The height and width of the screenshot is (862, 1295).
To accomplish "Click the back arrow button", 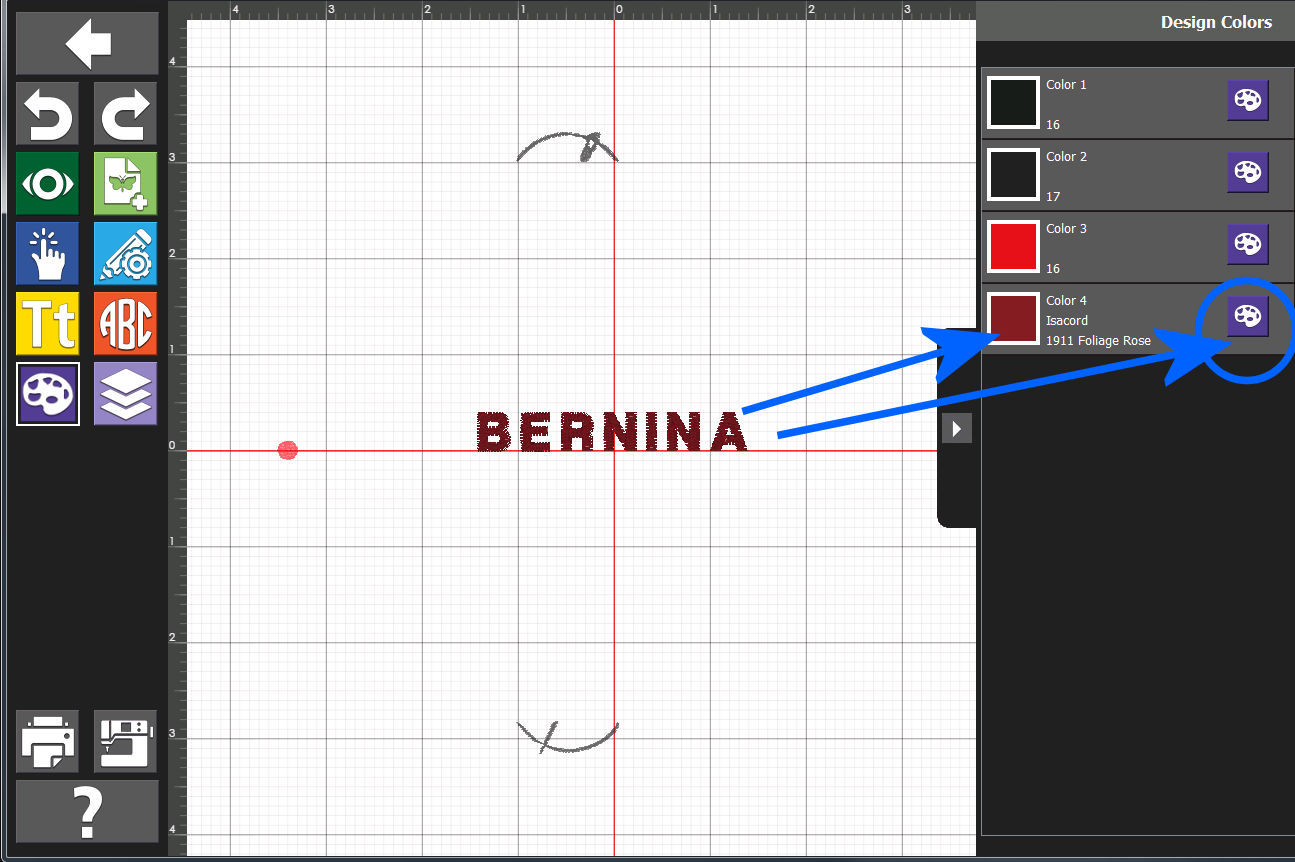I will tap(87, 43).
